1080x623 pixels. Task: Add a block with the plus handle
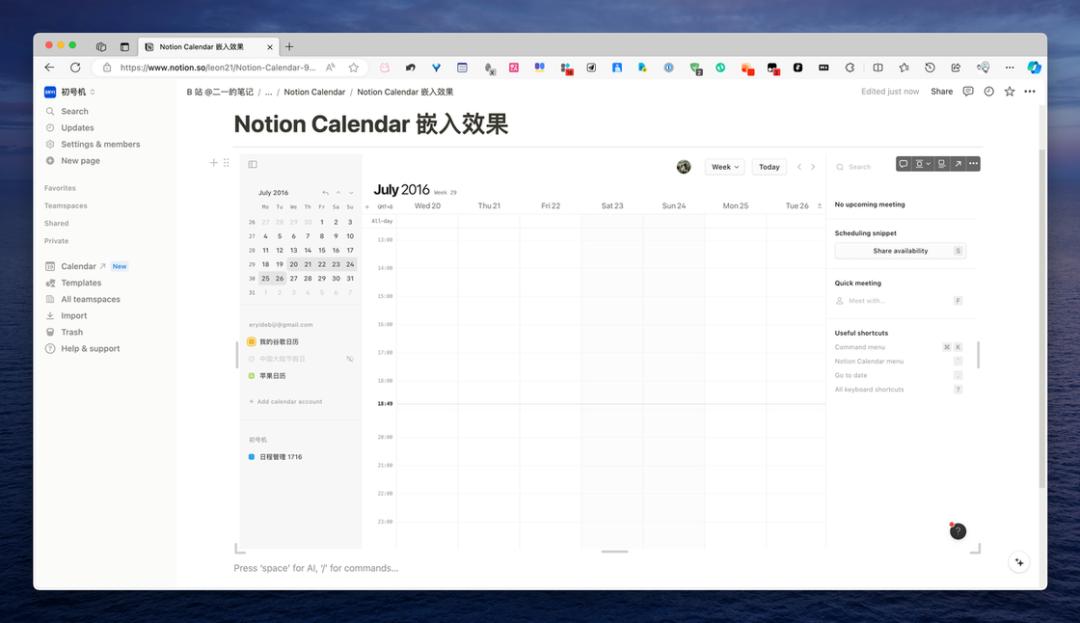214,162
